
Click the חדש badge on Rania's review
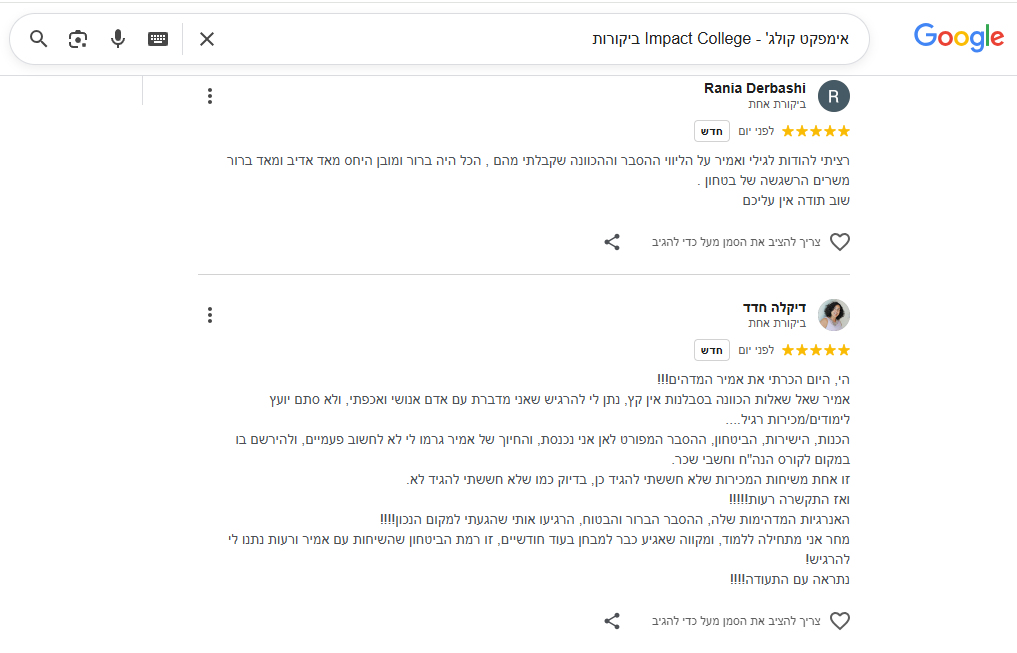tap(711, 131)
